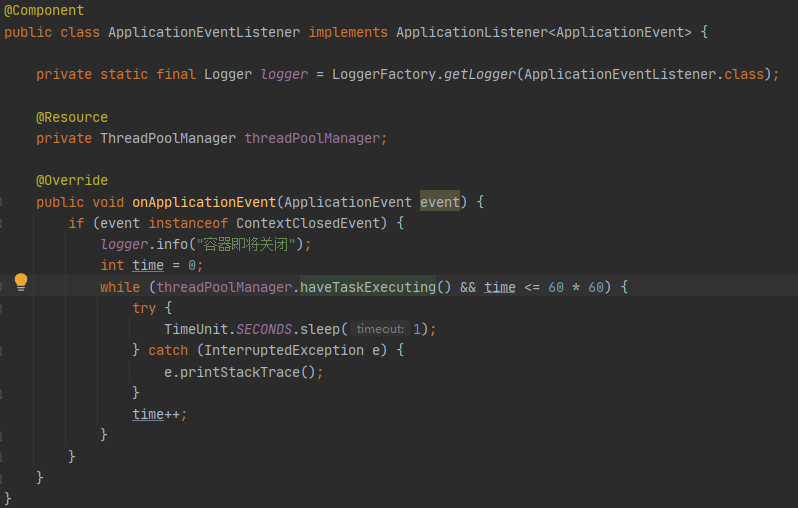The width and height of the screenshot is (798, 508).
Task: Click InterruptedException in the catch clause
Action: [284, 350]
